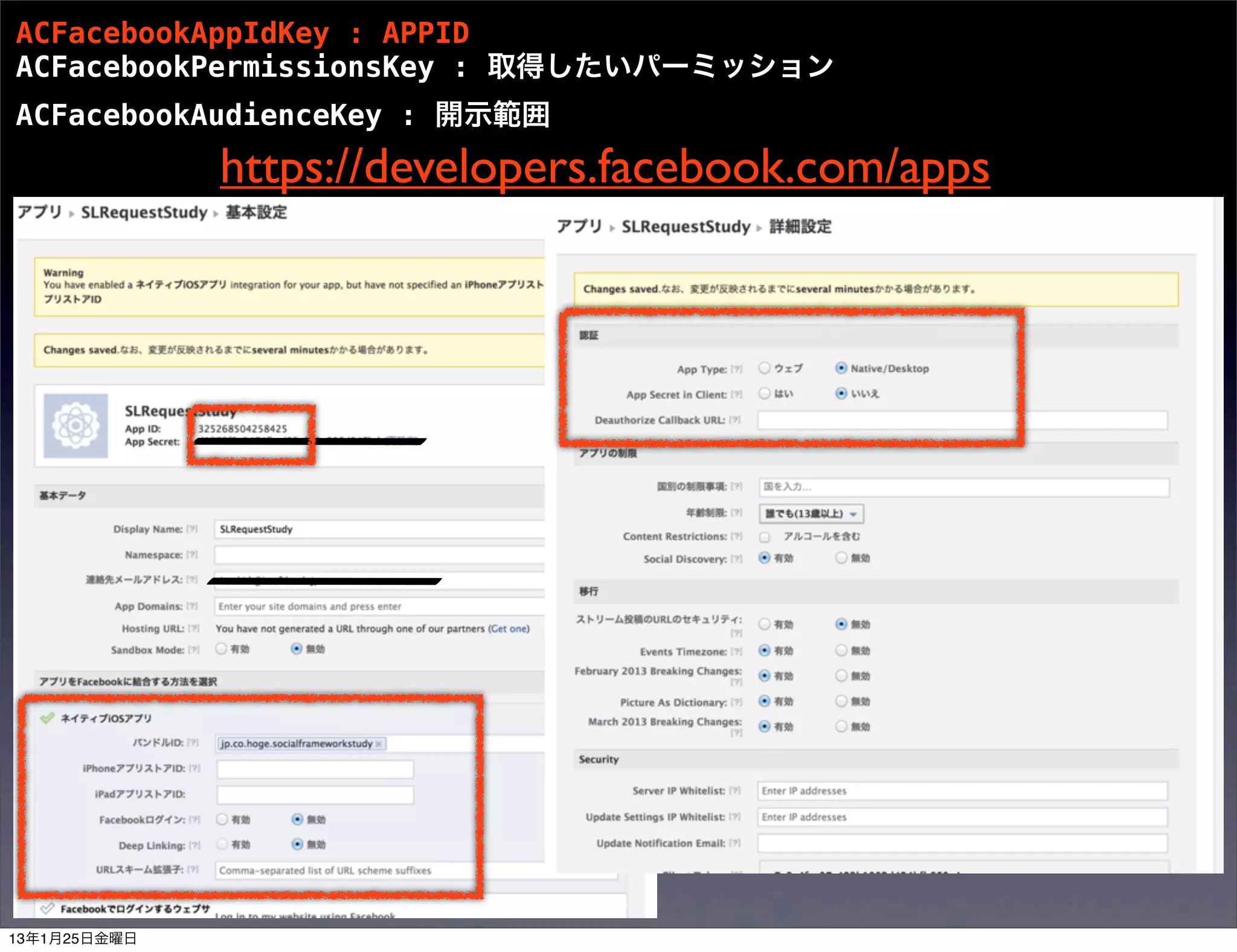Click the iPadアプリストアID field
1237x952 pixels.
point(315,794)
